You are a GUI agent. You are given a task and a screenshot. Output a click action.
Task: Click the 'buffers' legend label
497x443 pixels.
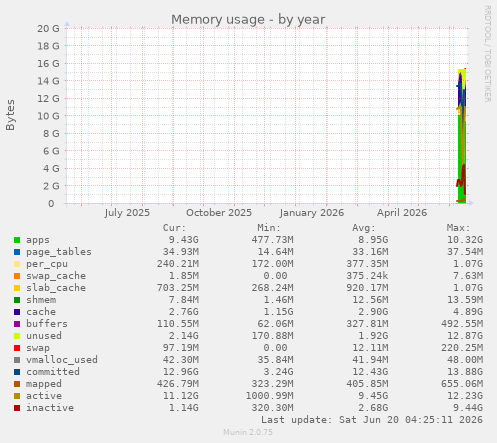pos(47,324)
